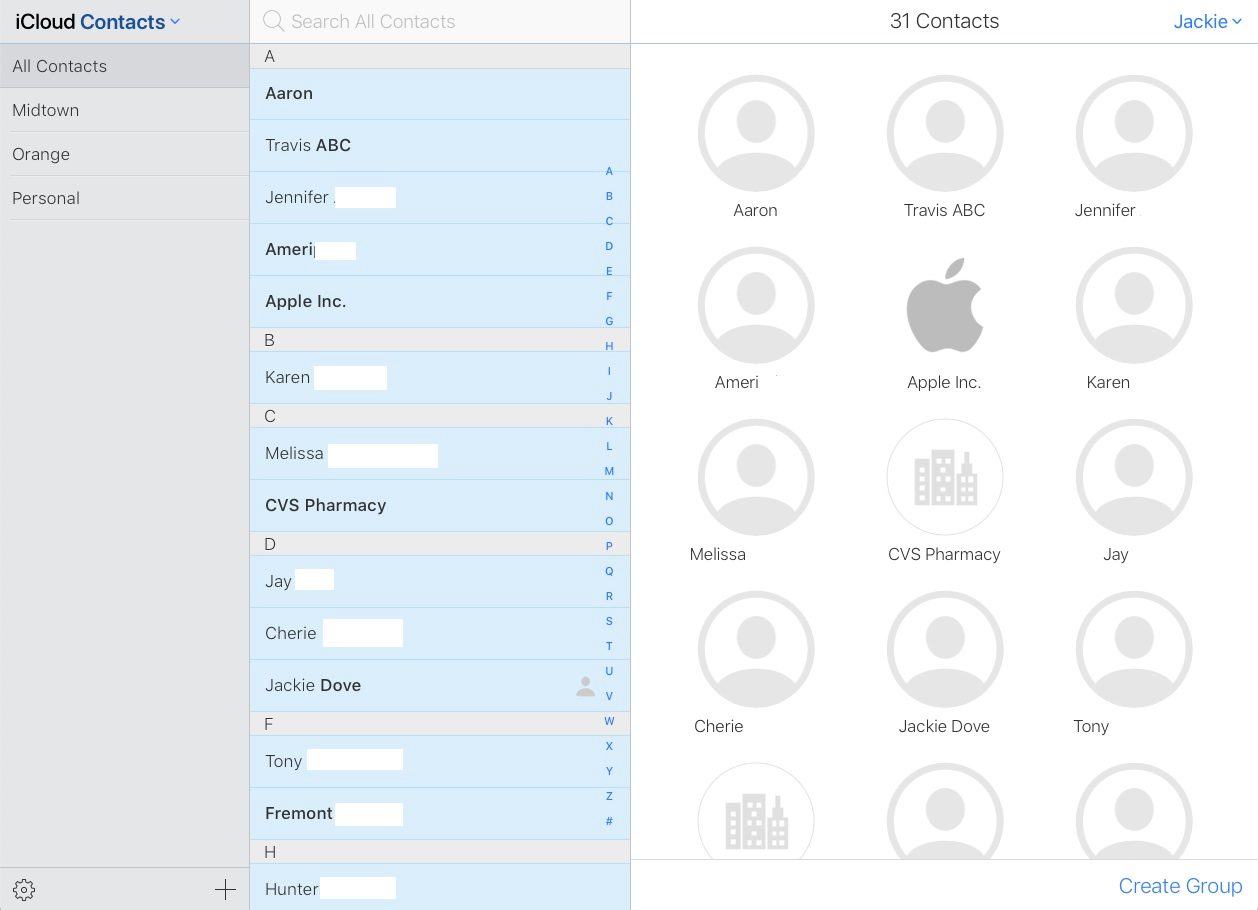Click the person icon beside Jackie Dove
1258x910 pixels.
coord(586,686)
